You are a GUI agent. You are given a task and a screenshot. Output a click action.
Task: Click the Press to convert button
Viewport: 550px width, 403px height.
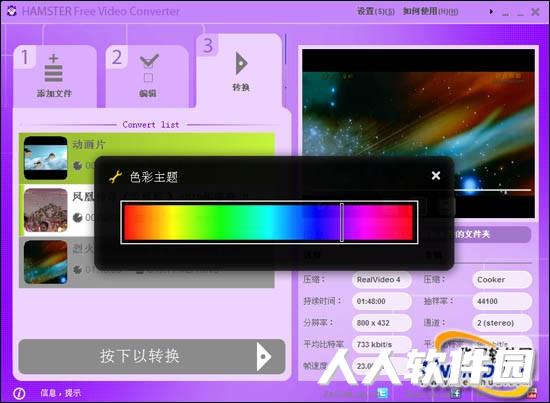pyautogui.click(x=152, y=356)
